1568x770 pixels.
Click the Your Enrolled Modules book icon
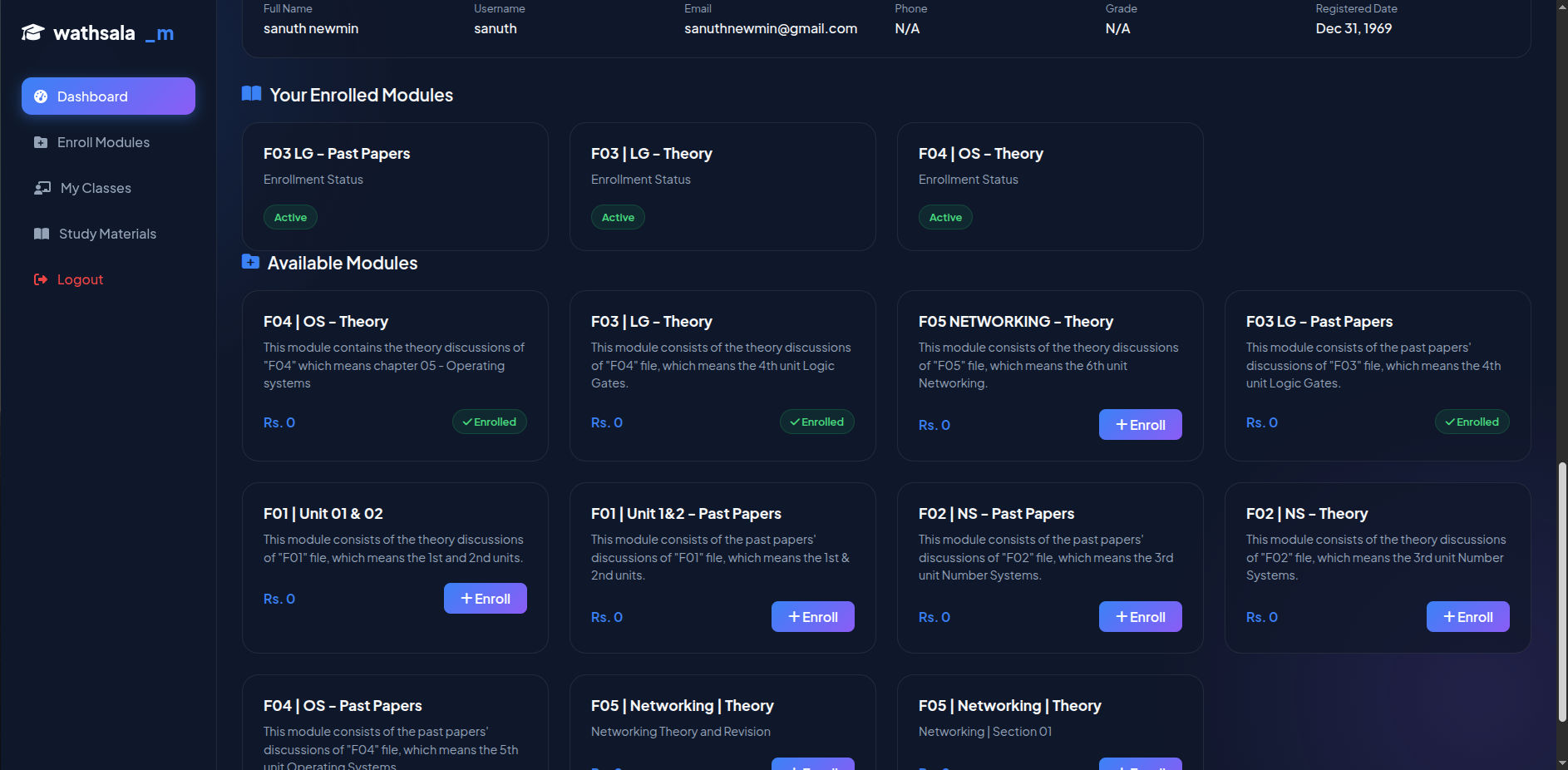point(251,93)
